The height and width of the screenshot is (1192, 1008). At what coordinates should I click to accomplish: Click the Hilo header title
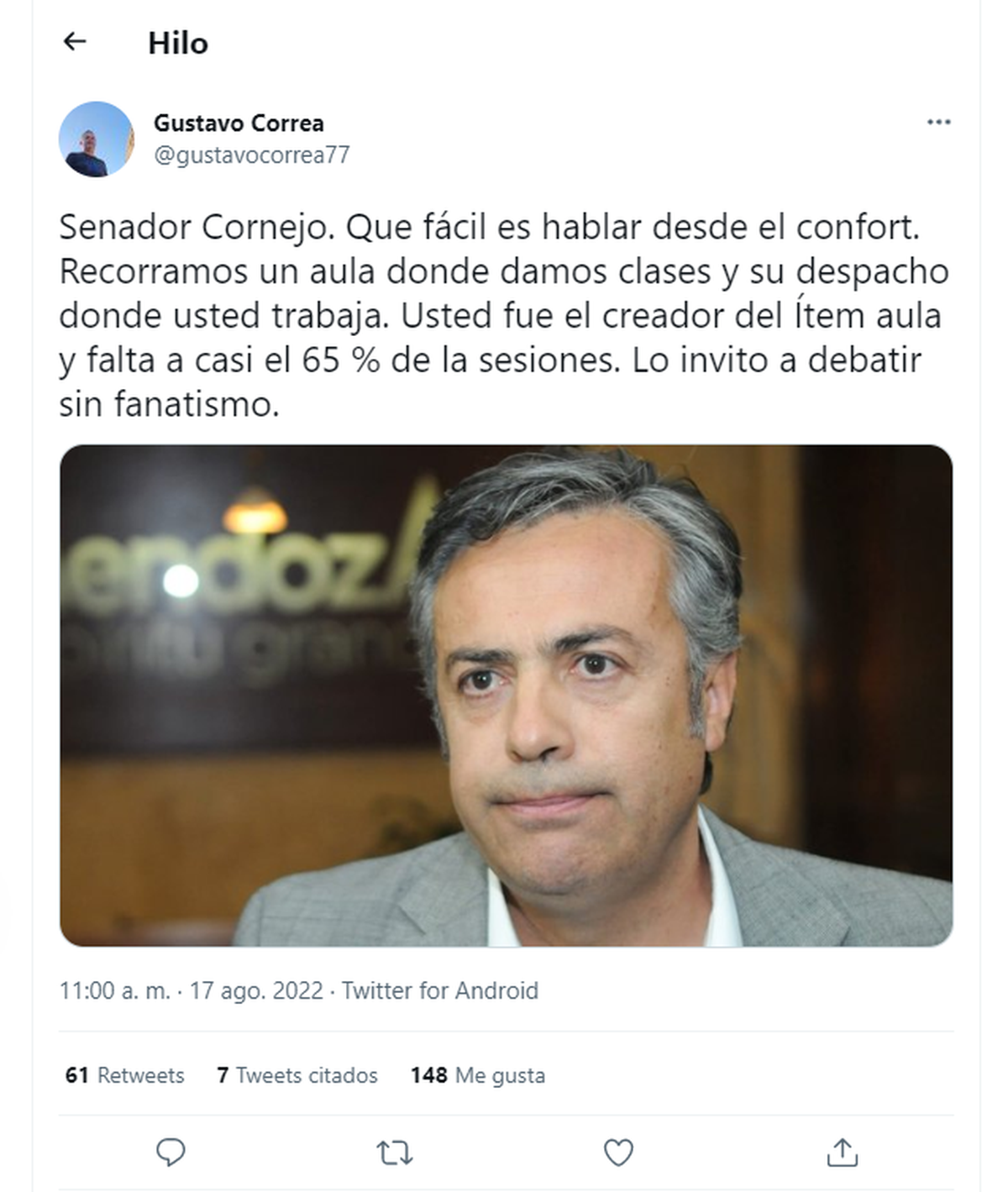(178, 43)
